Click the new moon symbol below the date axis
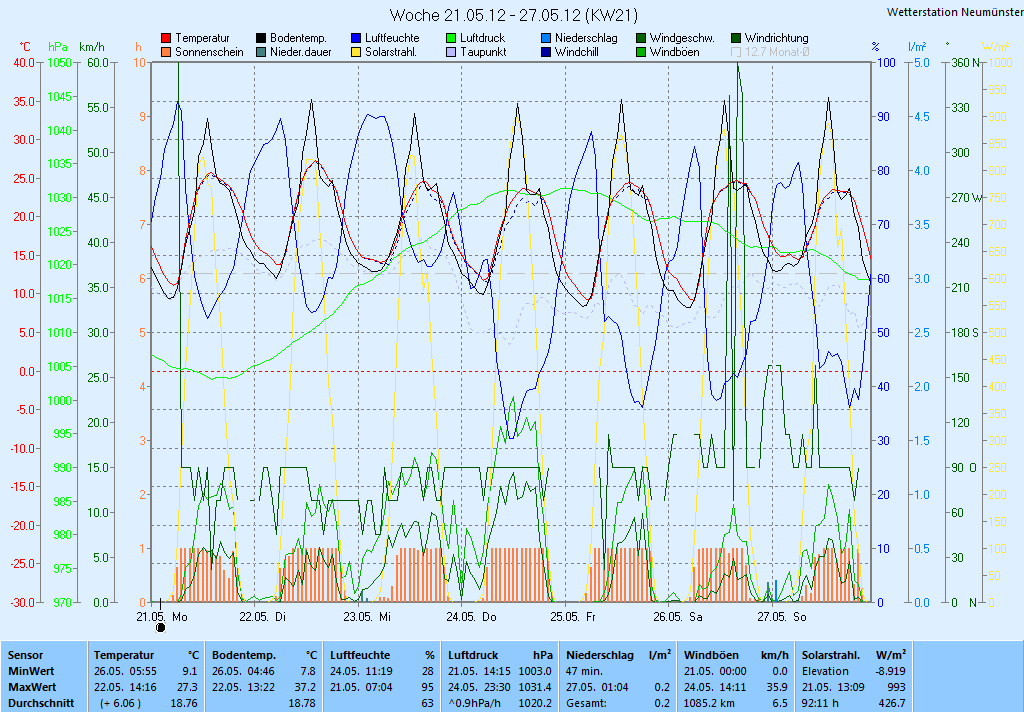1024x712 pixels. 161,628
